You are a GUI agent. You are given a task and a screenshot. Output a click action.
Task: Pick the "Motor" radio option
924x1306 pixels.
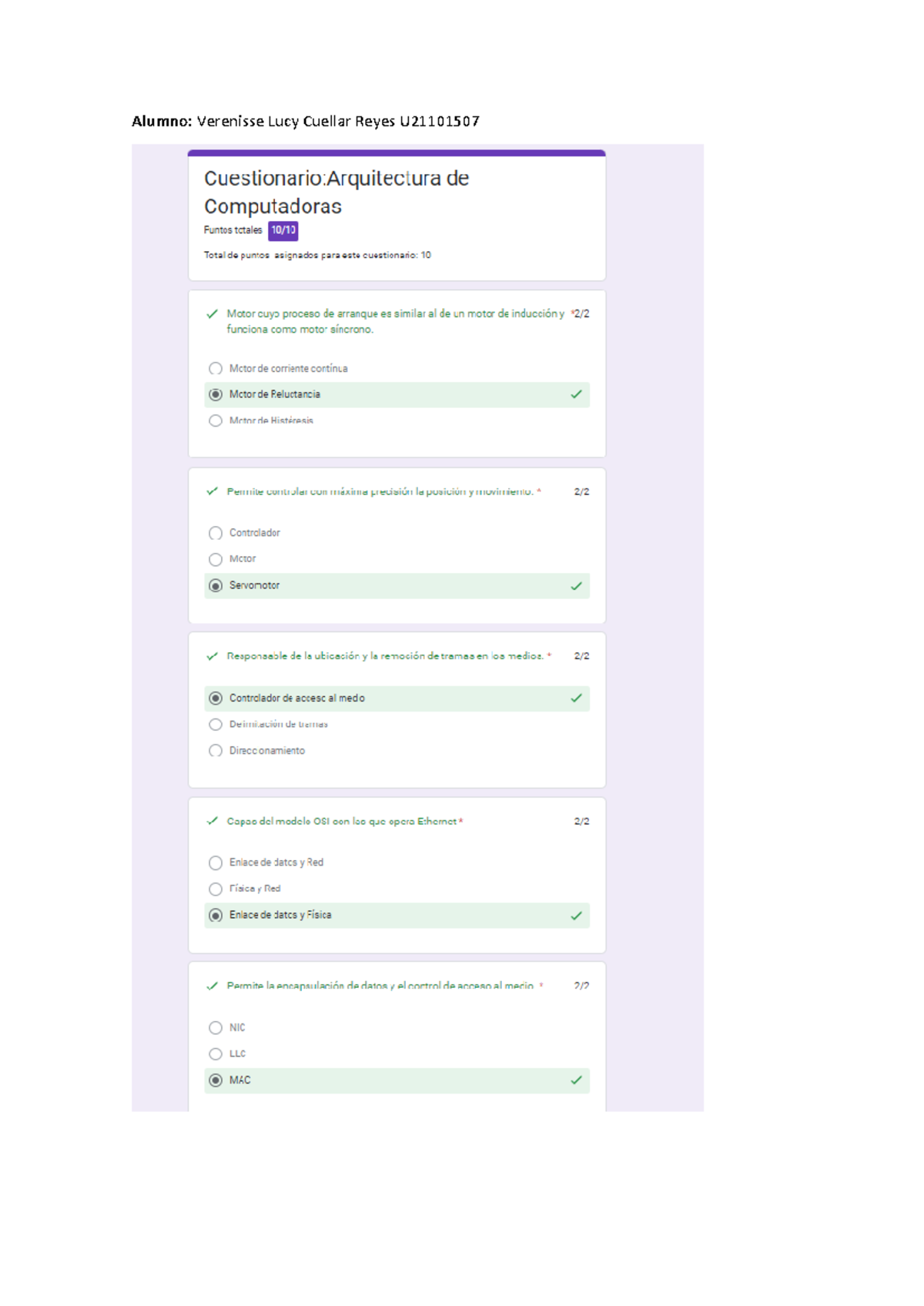pyautogui.click(x=216, y=559)
